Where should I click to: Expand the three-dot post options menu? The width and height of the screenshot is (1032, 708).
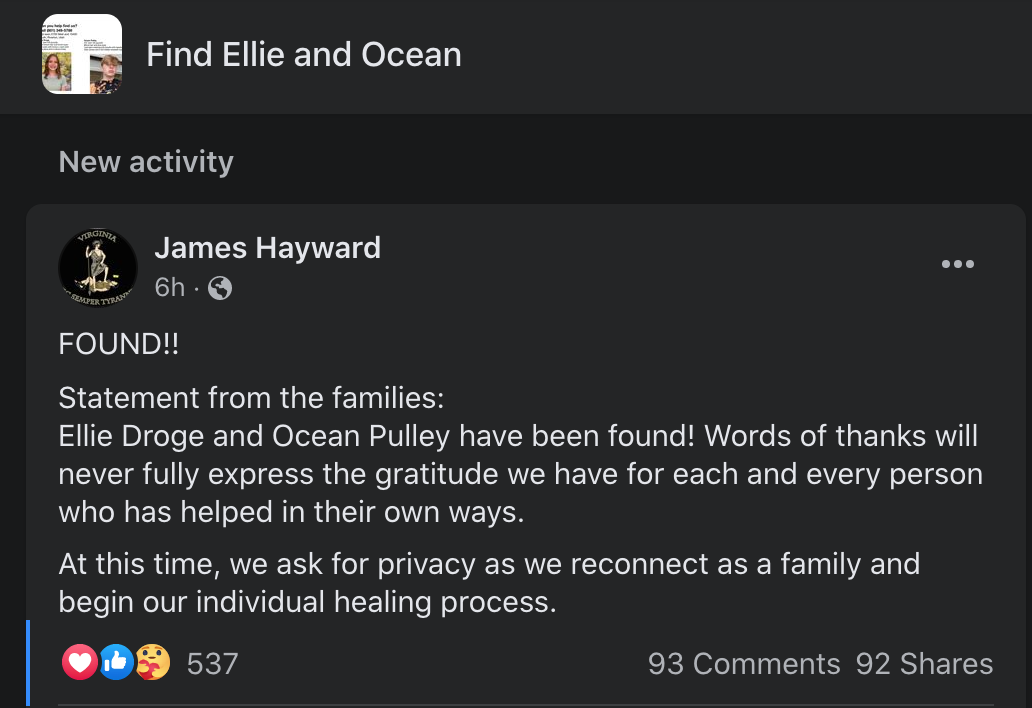957,265
